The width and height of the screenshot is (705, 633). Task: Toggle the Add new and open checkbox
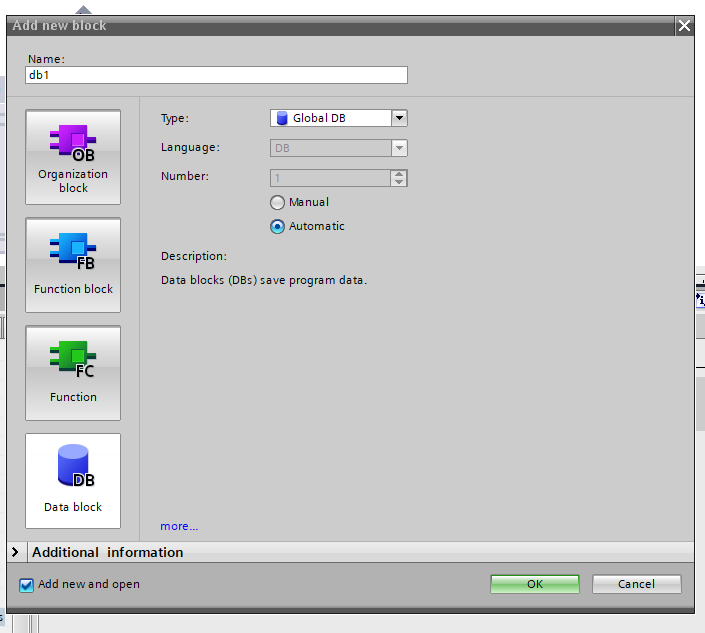pyautogui.click(x=26, y=585)
